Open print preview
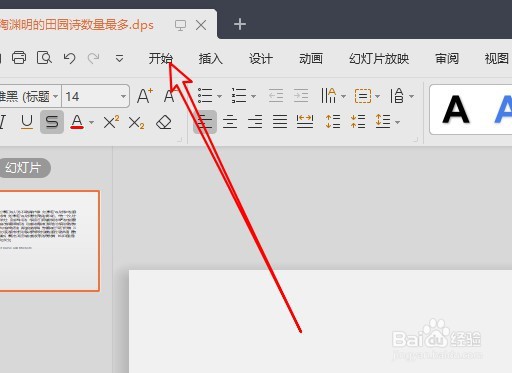The width and height of the screenshot is (512, 373). click(44, 58)
